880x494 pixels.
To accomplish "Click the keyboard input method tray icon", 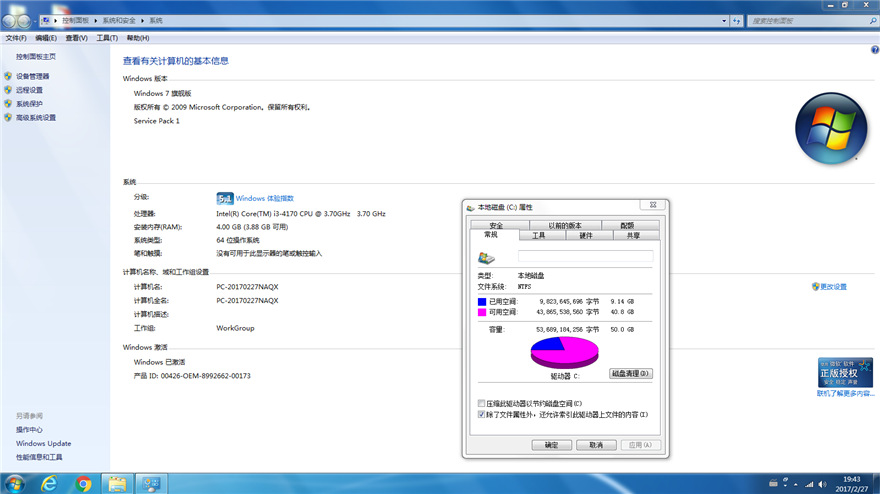I will [x=773, y=483].
